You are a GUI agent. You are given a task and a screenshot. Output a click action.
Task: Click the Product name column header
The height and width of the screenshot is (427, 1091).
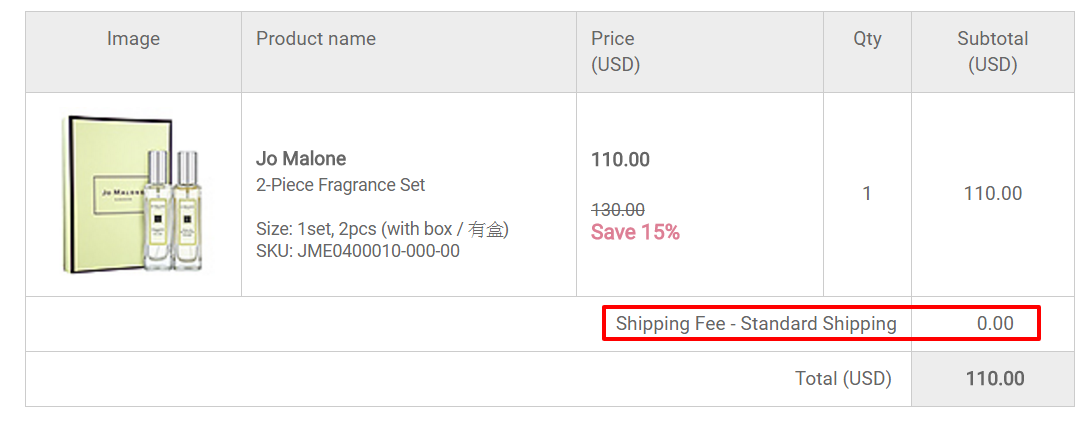tap(316, 39)
